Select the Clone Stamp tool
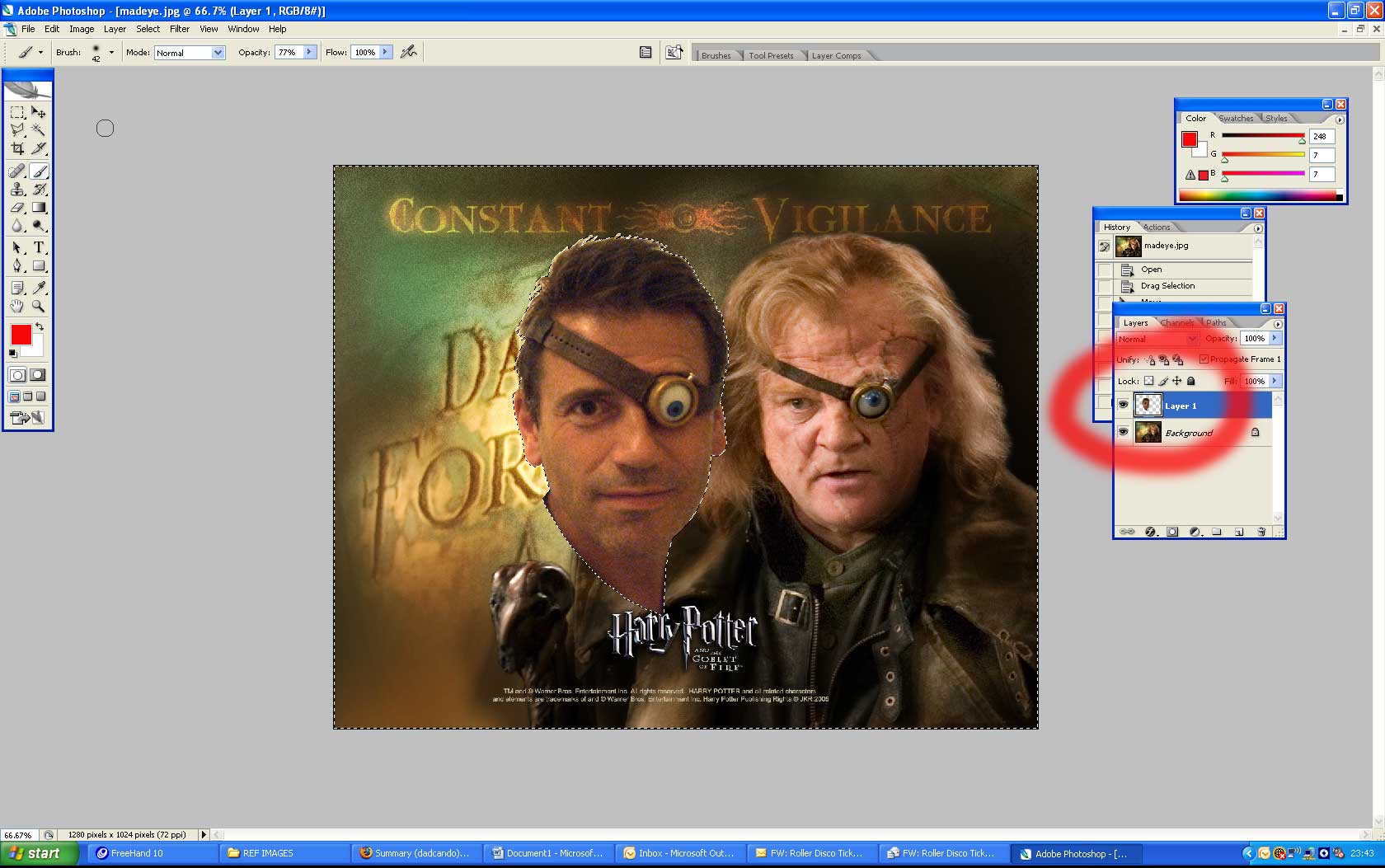Image resolution: width=1385 pixels, height=868 pixels. 17,190
